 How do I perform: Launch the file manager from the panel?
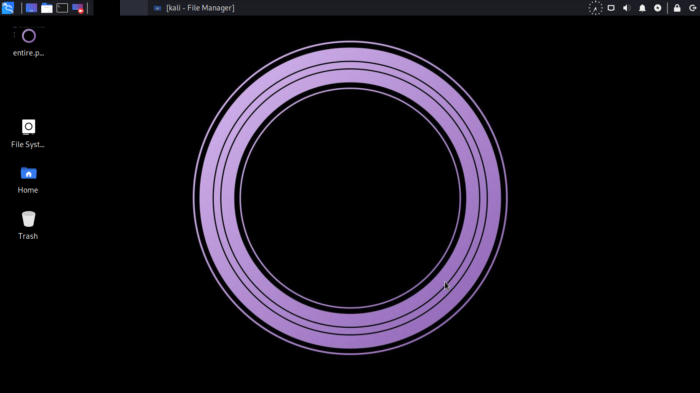point(46,8)
